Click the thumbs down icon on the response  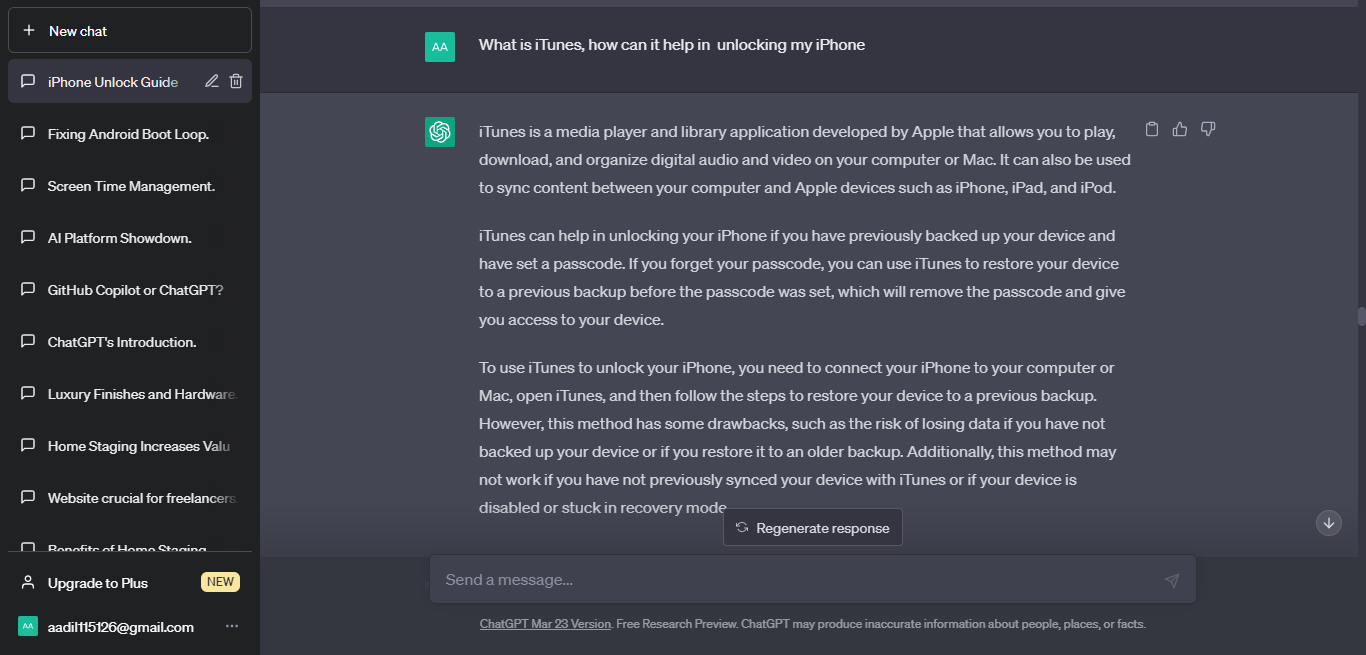[1208, 129]
